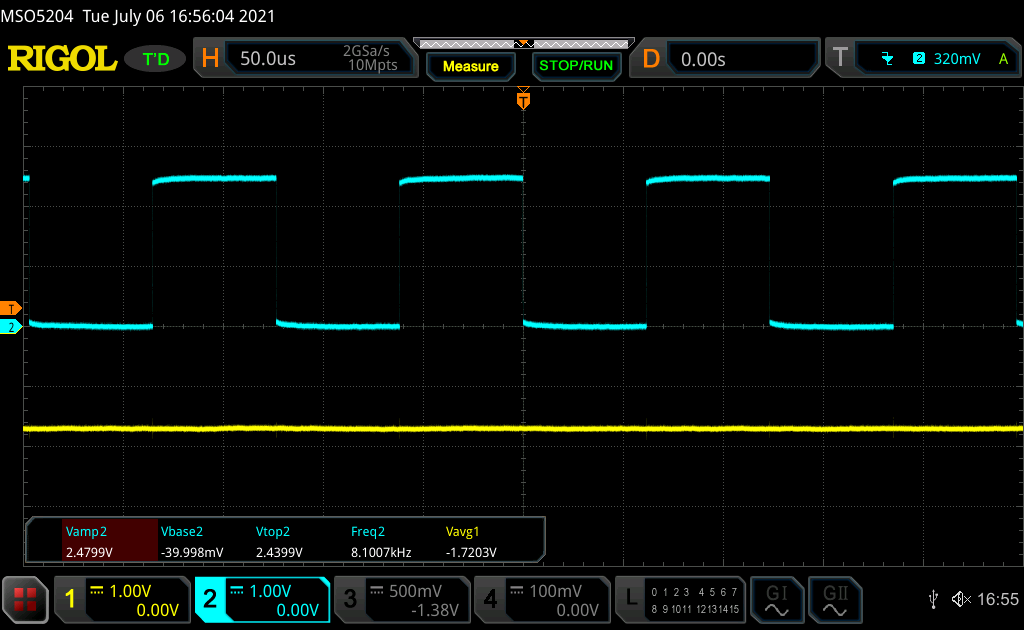Toggle channel 4 label
The height and width of the screenshot is (630, 1024).
tap(490, 599)
